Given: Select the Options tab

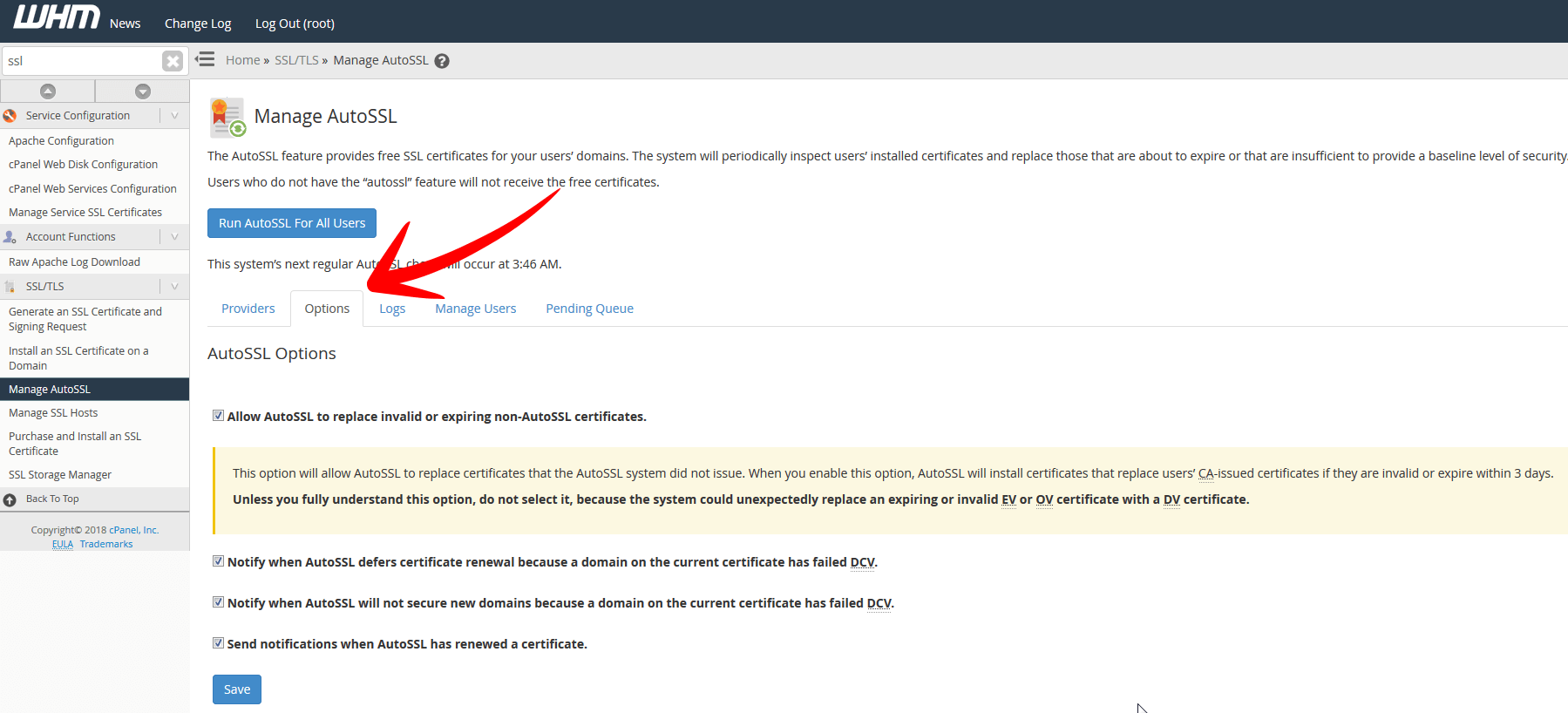Looking at the screenshot, I should coord(327,309).
